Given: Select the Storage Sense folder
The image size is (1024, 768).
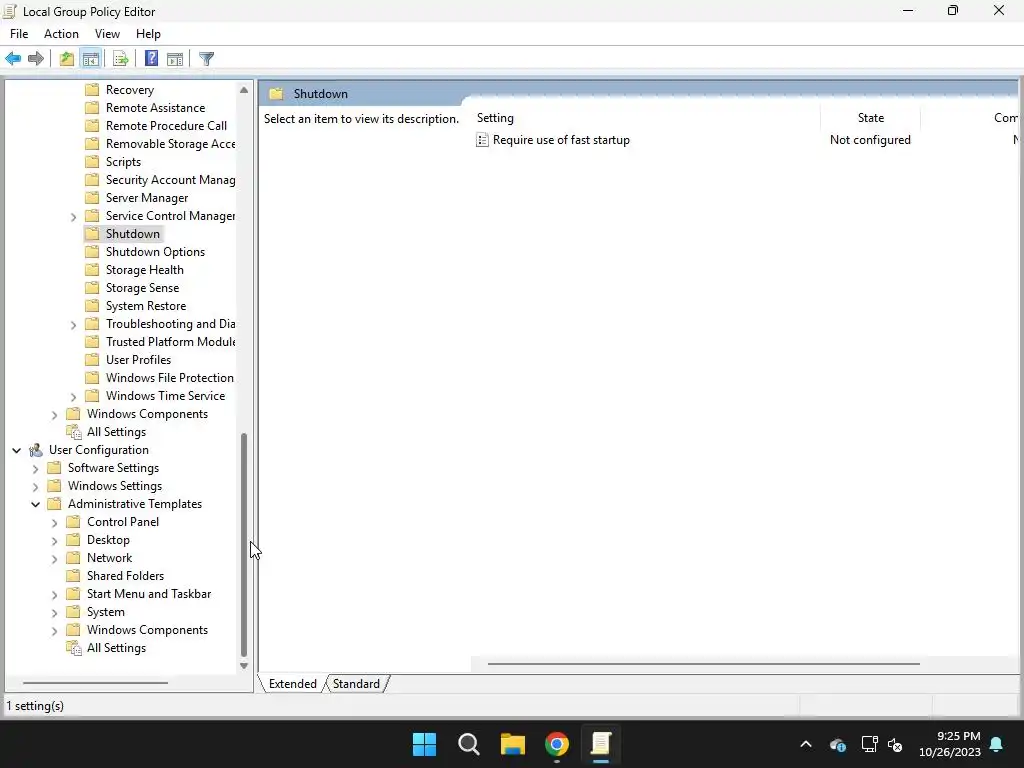Looking at the screenshot, I should (142, 288).
